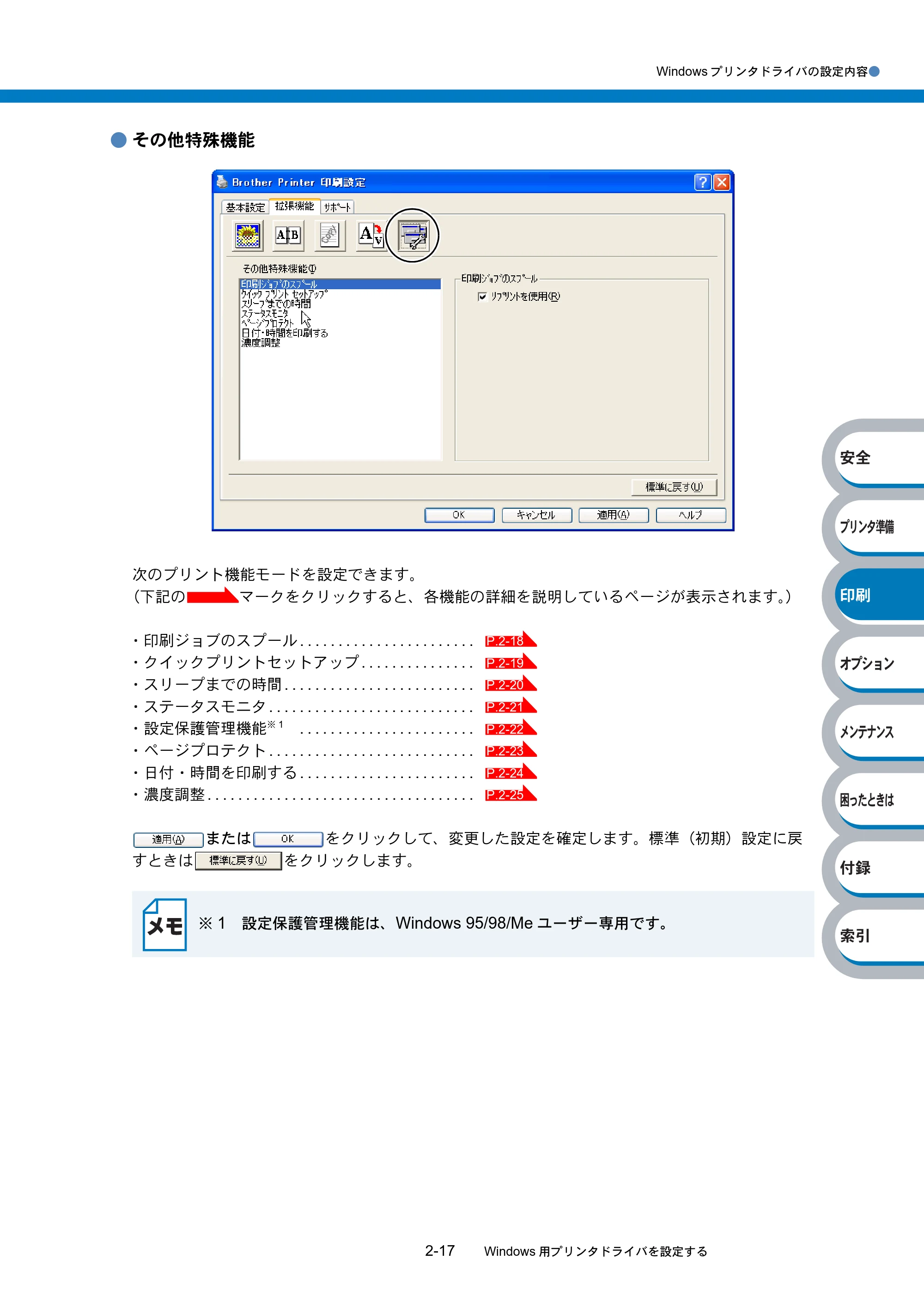
Task: Follow the P.2-21 page link
Action: (x=511, y=706)
